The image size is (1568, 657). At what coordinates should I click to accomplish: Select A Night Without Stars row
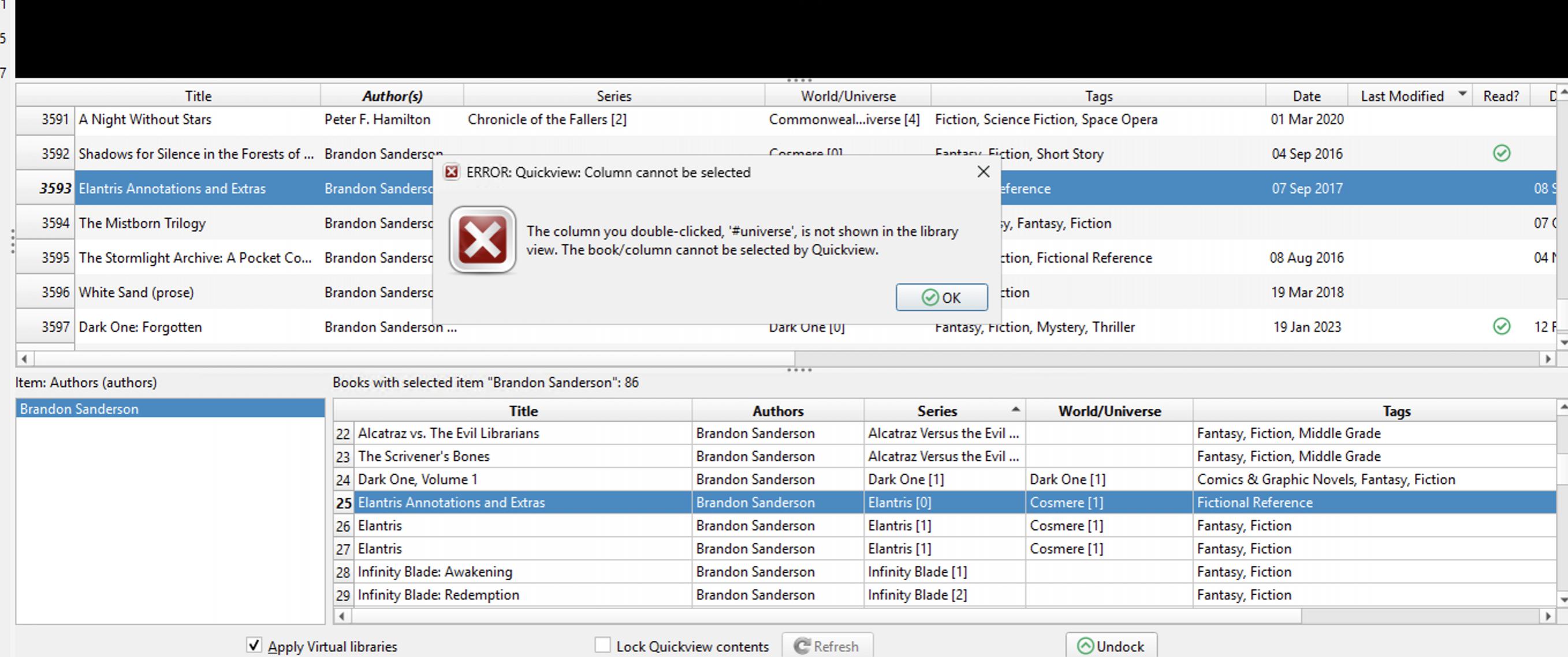[x=145, y=120]
